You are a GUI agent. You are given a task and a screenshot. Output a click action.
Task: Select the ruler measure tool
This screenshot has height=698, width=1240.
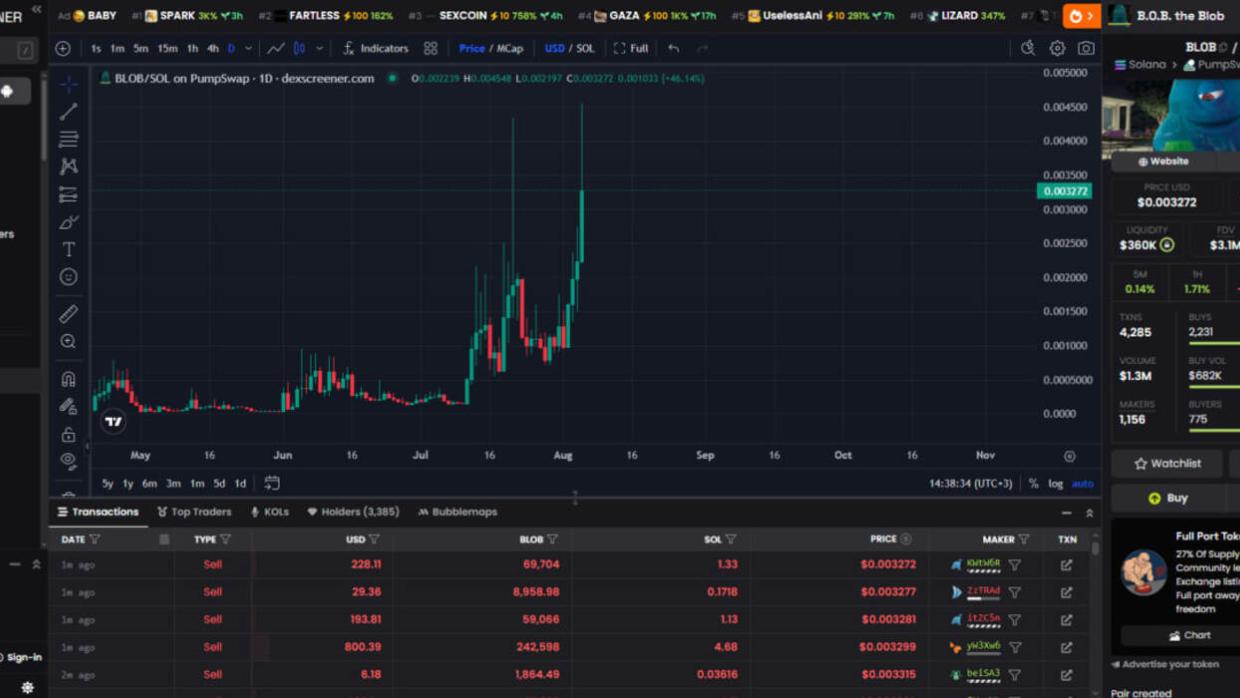tap(68, 314)
